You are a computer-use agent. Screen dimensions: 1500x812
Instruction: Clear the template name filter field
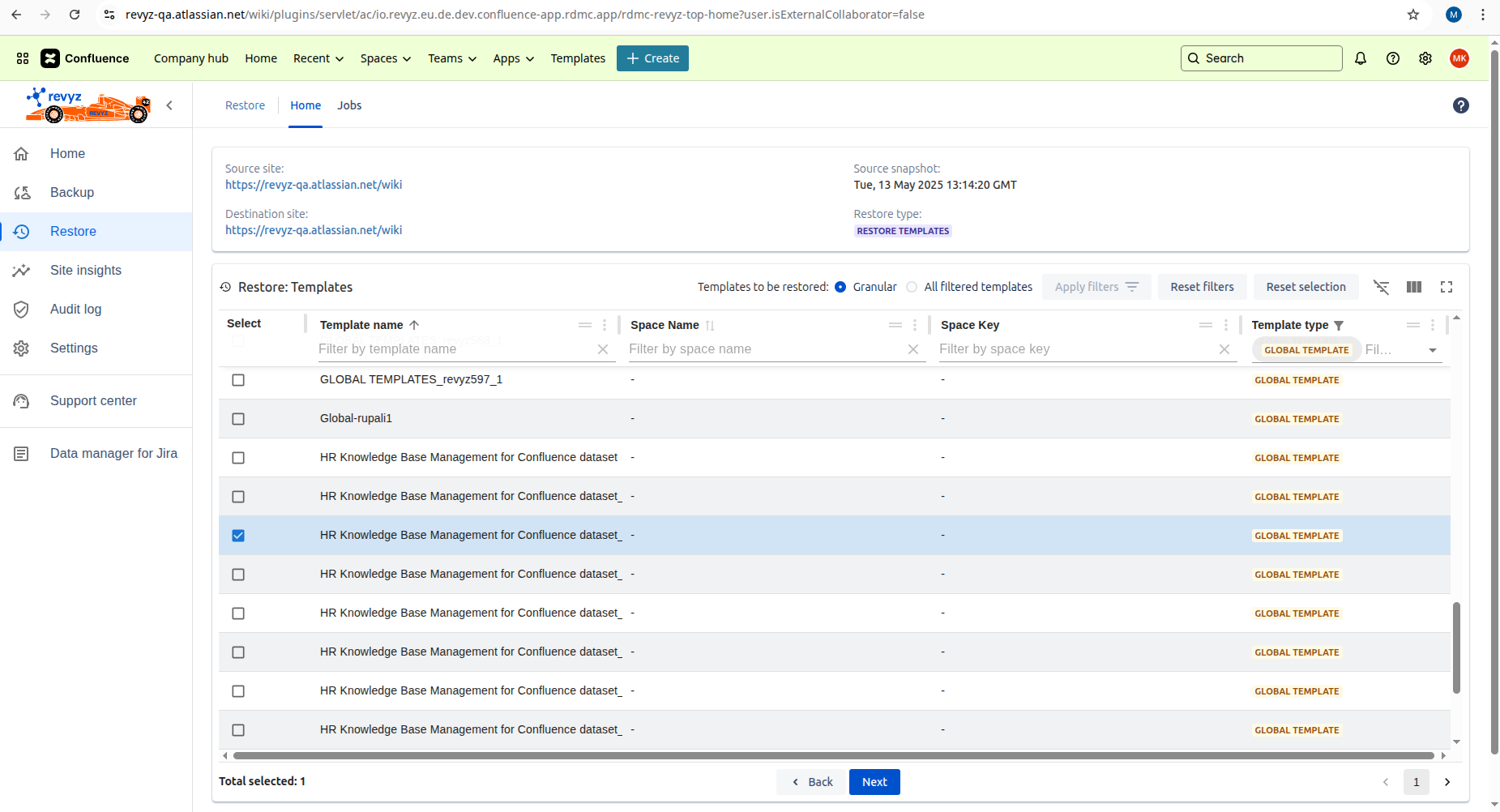point(603,349)
